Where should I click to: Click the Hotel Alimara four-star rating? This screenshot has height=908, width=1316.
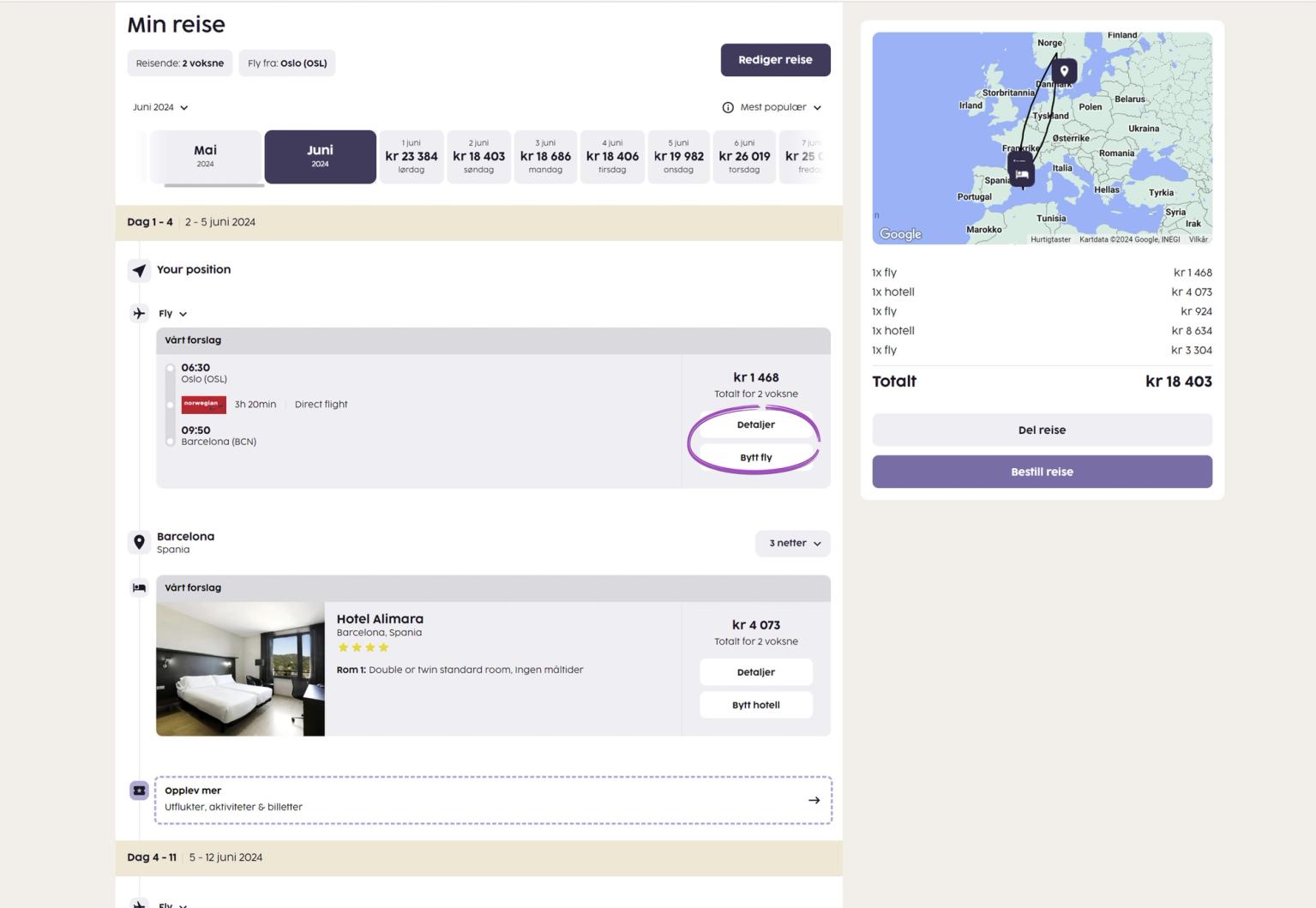pos(363,647)
